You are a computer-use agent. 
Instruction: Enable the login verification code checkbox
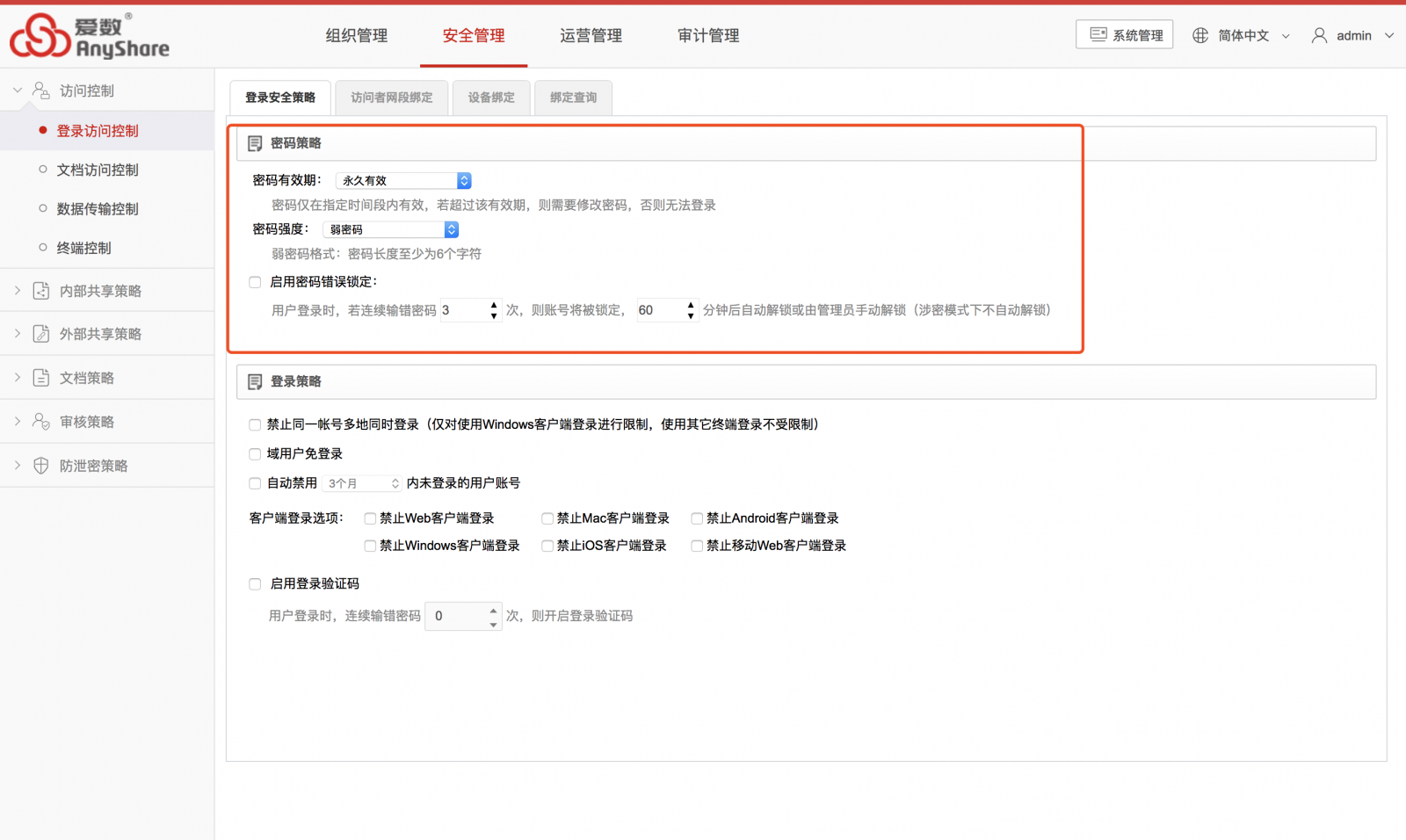[x=255, y=584]
